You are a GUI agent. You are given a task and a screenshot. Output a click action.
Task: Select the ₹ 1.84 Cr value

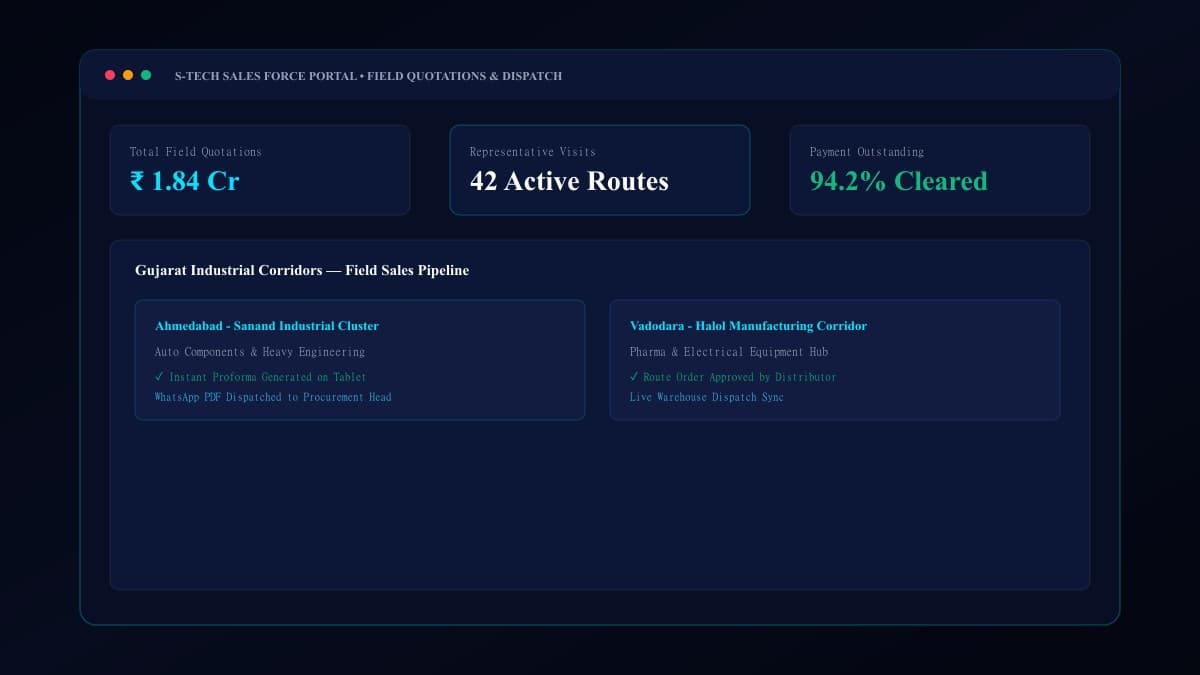pyautogui.click(x=185, y=181)
